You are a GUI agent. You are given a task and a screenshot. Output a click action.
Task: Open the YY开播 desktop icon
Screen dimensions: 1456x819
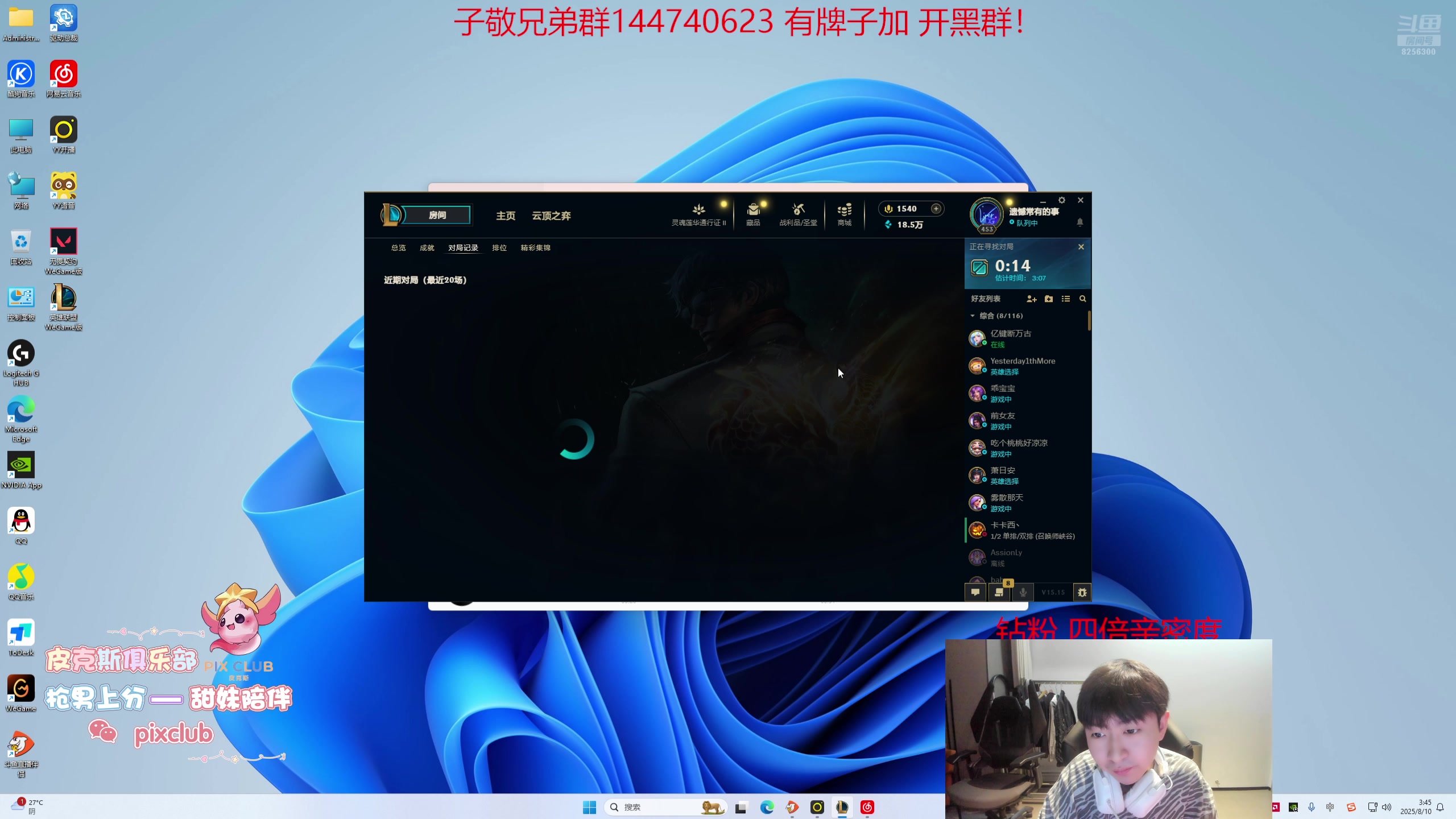click(x=64, y=135)
